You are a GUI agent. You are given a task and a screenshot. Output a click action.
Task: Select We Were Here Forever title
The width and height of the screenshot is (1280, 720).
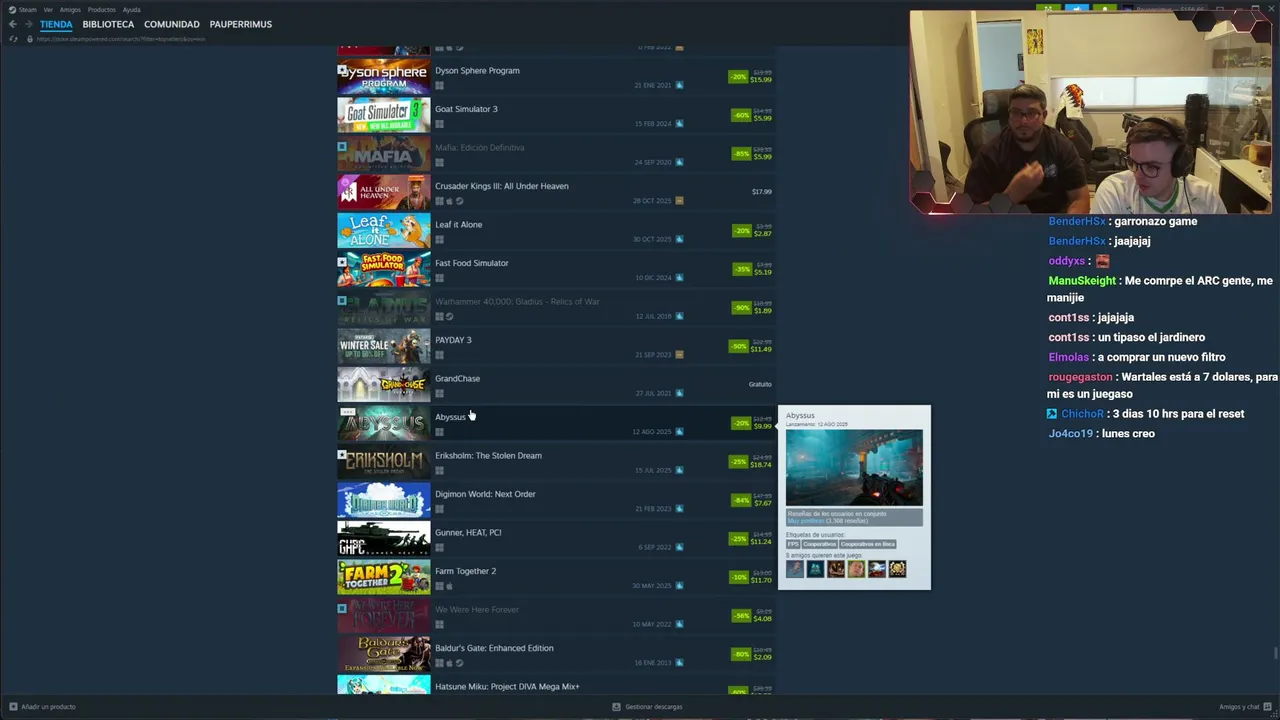pyautogui.click(x=477, y=610)
